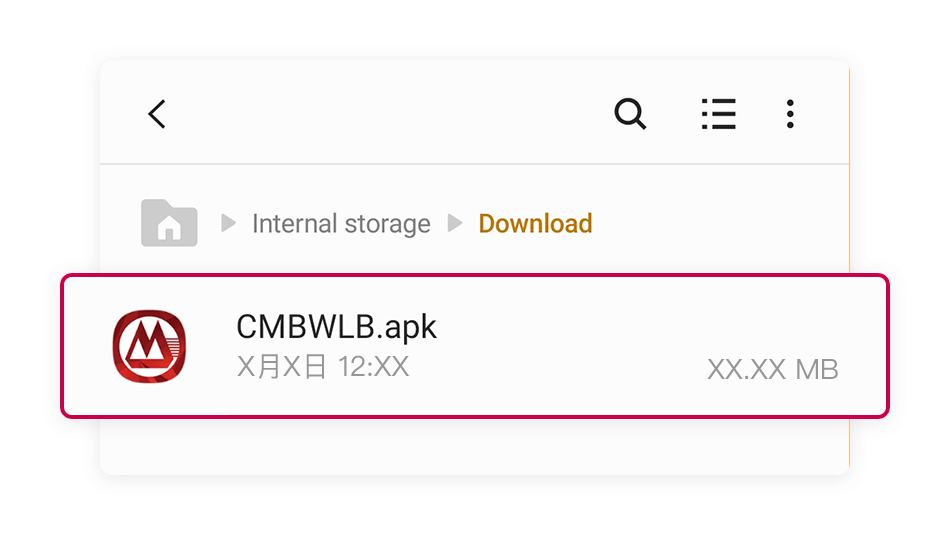Click the arrow before Internal storage
Viewport: 950px width, 535px height.
point(228,223)
